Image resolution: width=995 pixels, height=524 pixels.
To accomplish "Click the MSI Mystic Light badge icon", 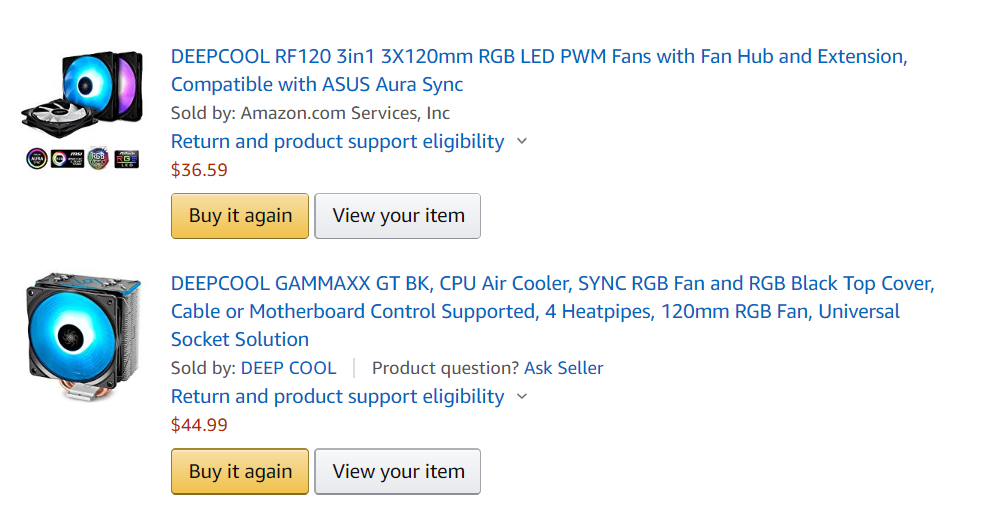I will tap(67, 158).
